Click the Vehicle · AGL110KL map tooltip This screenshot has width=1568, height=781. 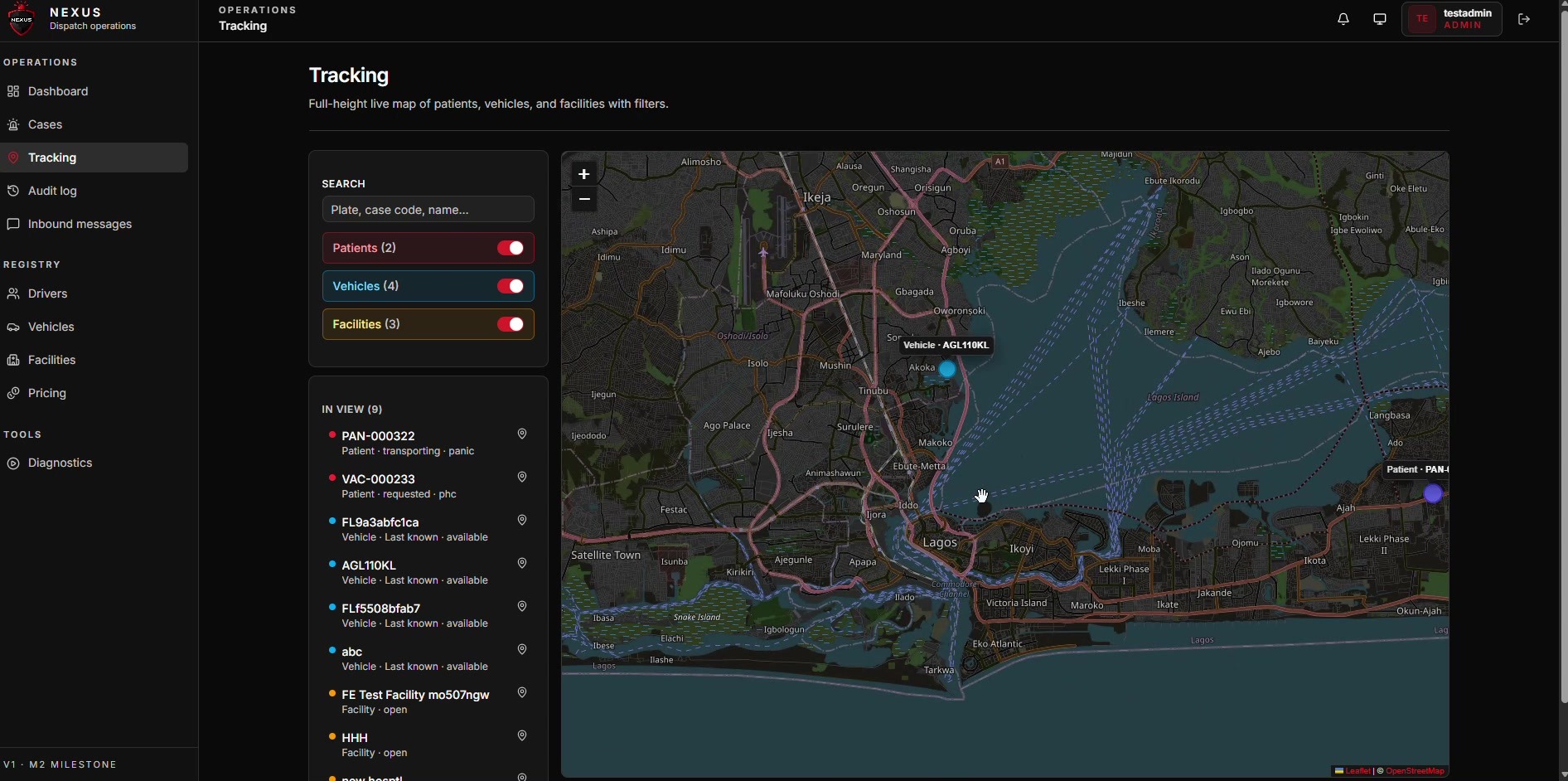[946, 346]
